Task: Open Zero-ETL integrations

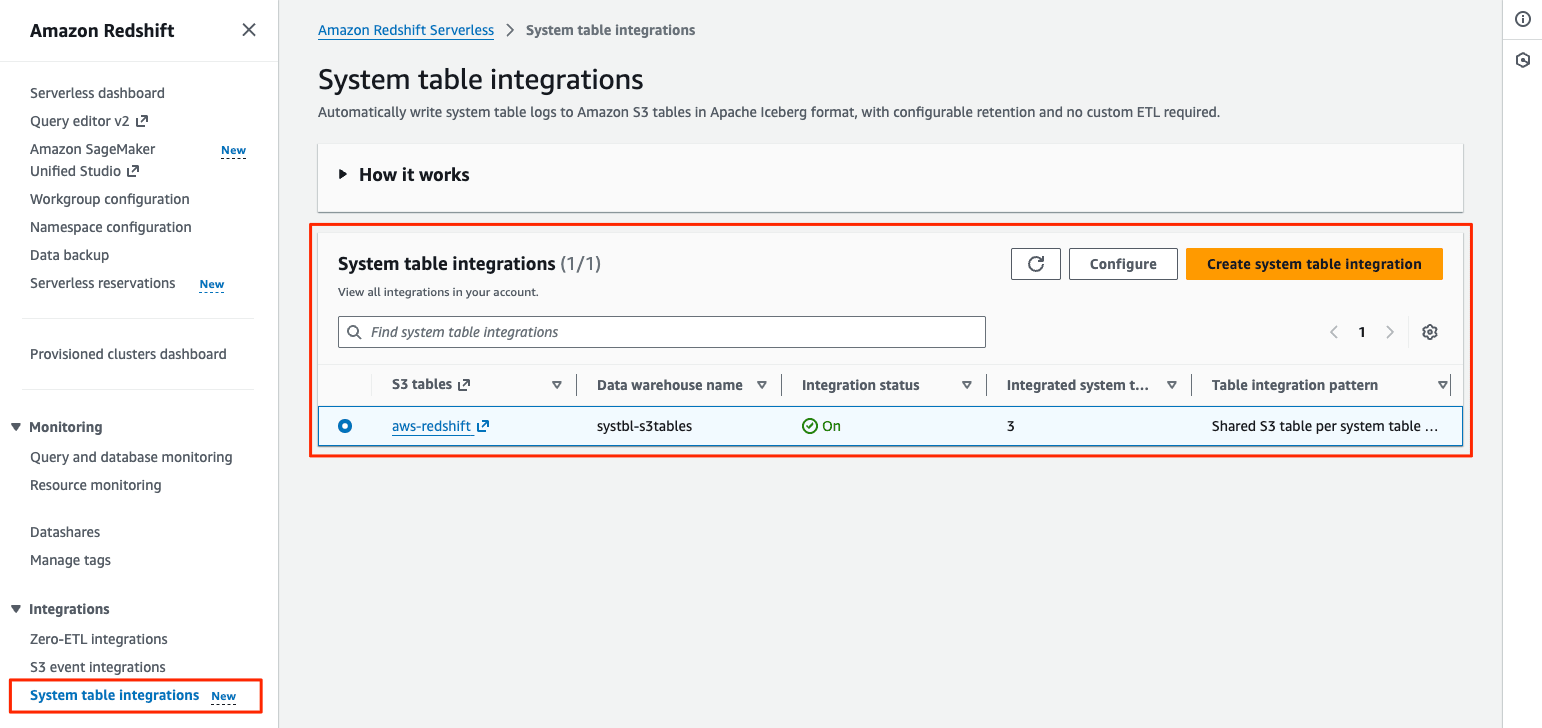Action: (x=99, y=639)
